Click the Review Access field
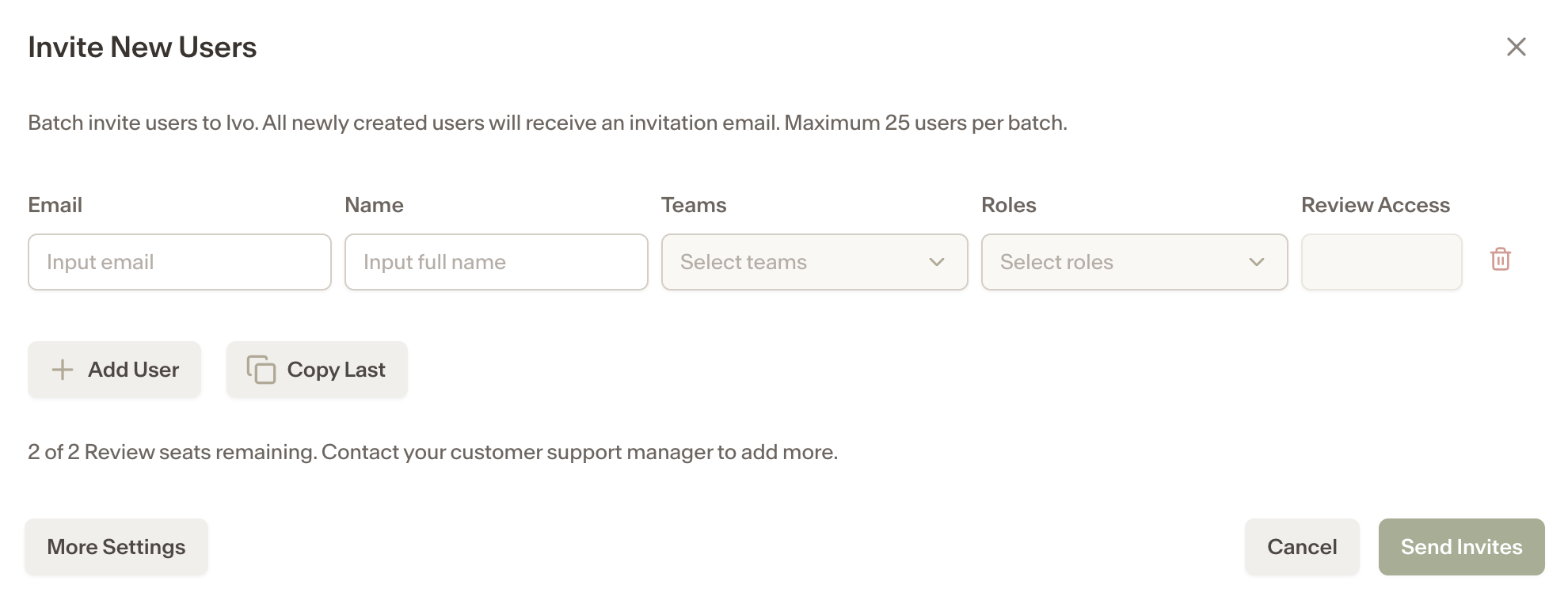This screenshot has width=1568, height=600. 1381,262
